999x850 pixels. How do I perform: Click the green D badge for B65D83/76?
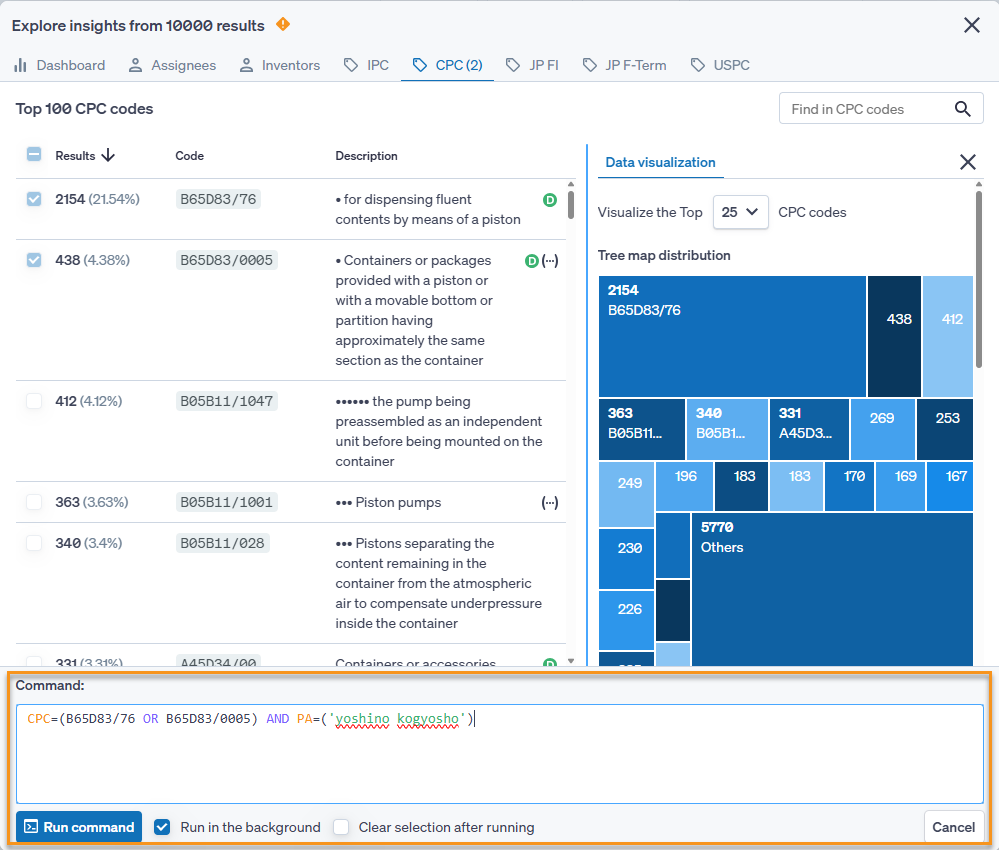(550, 200)
